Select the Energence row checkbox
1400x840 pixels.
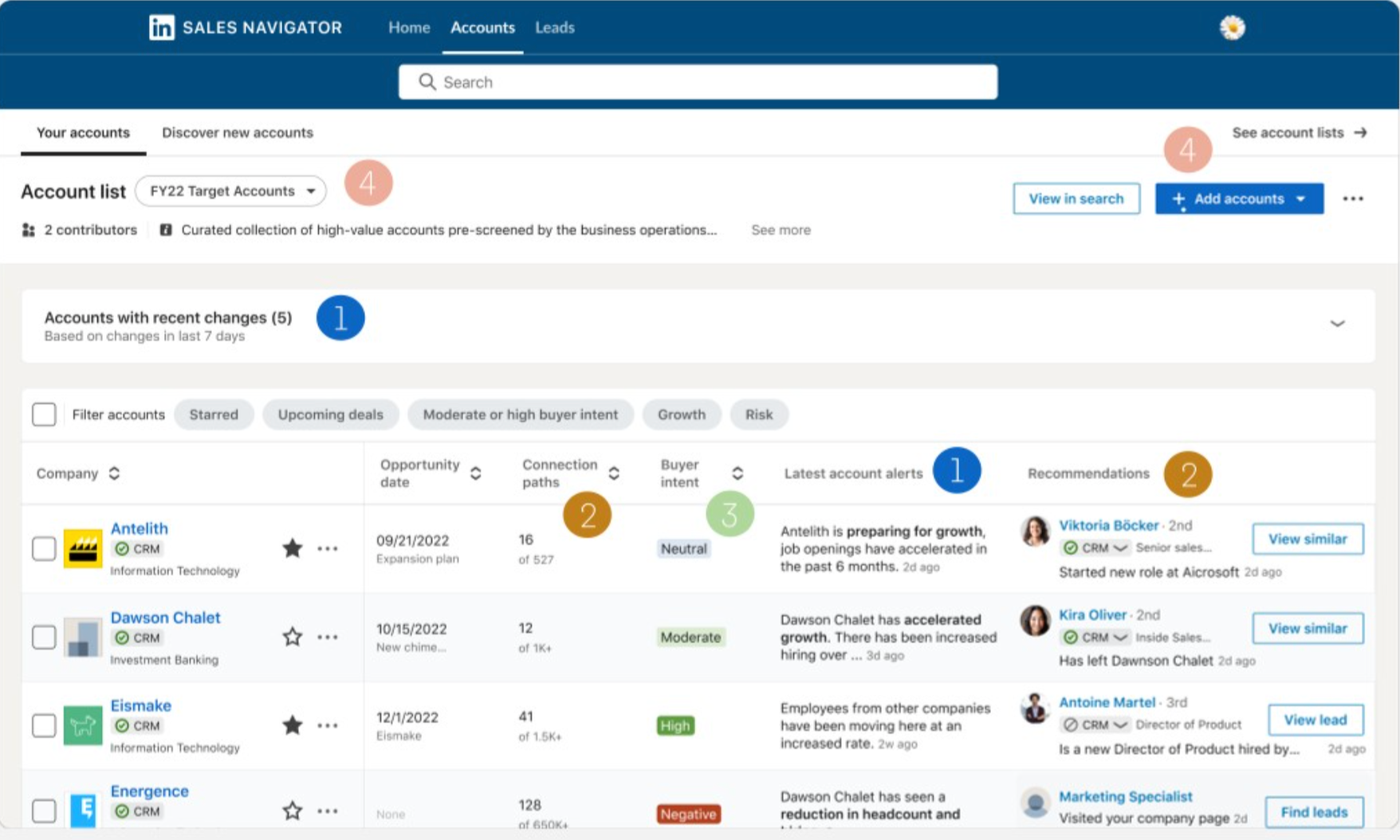pos(44,811)
